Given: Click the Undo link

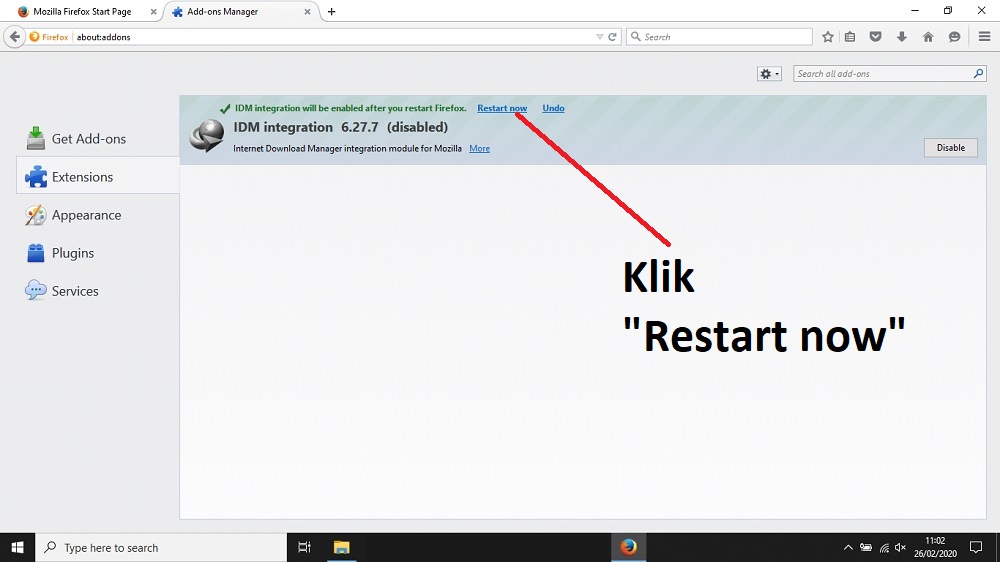Looking at the screenshot, I should (553, 108).
